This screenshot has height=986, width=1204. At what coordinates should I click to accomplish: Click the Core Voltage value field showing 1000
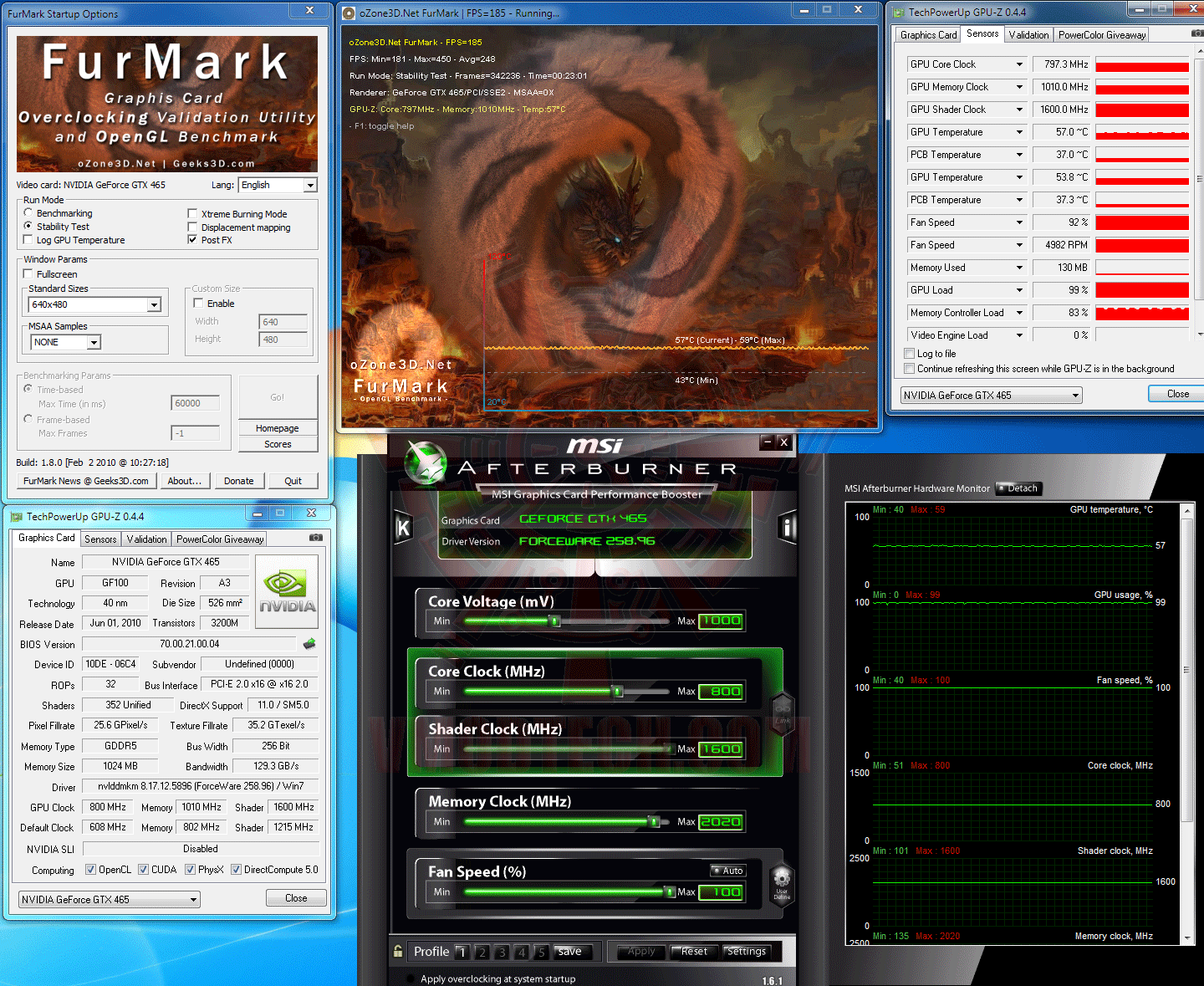tap(721, 621)
